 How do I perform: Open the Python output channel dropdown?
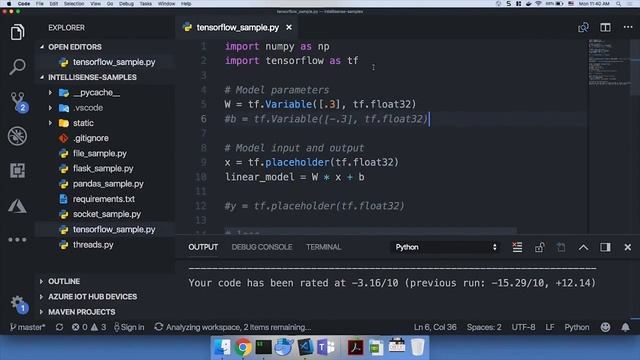tap(446, 247)
